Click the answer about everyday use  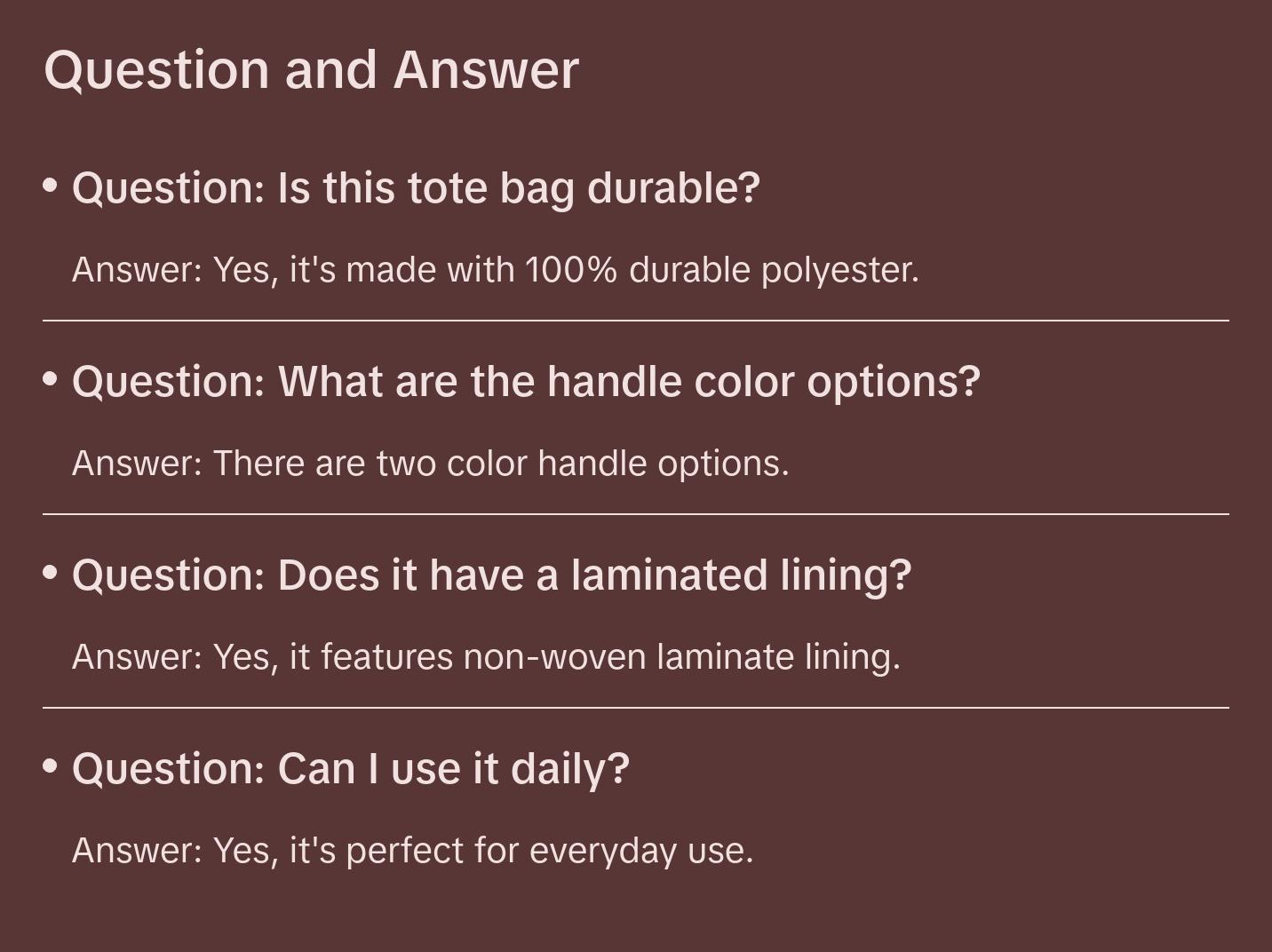[x=412, y=851]
